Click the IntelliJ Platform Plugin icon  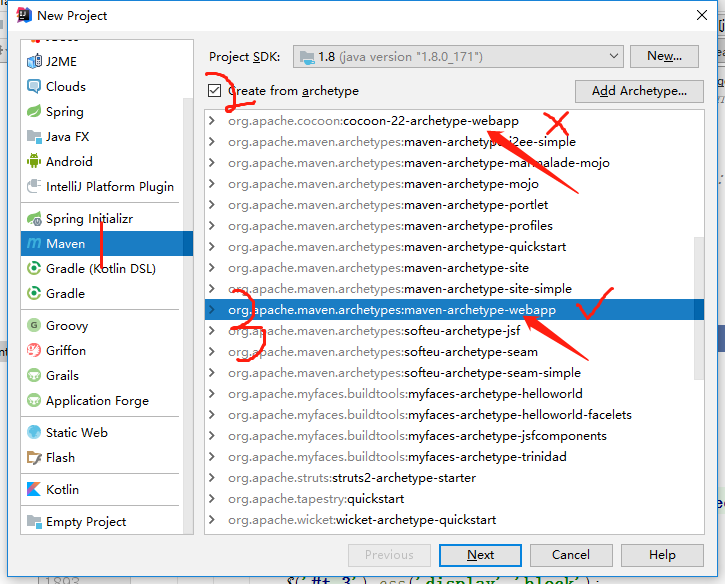pyautogui.click(x=34, y=186)
